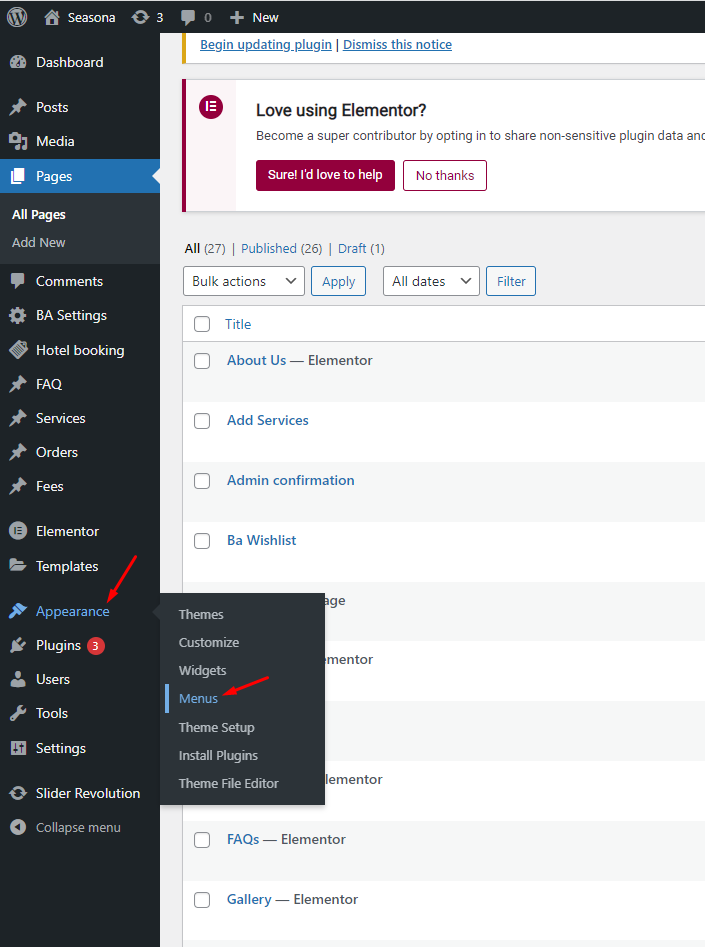The image size is (705, 947).
Task: Open Slider Revolution icon in sidebar
Action: (18, 793)
